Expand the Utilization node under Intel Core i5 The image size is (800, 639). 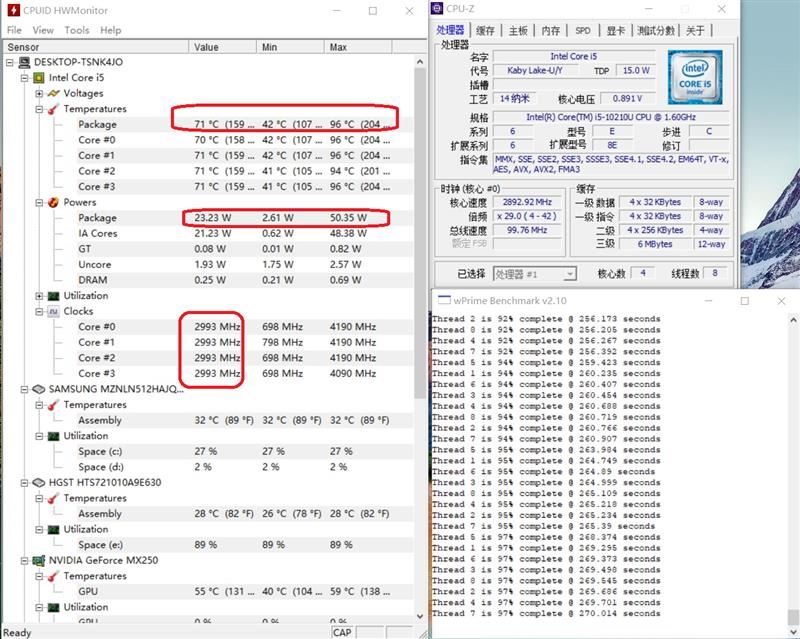[39, 296]
